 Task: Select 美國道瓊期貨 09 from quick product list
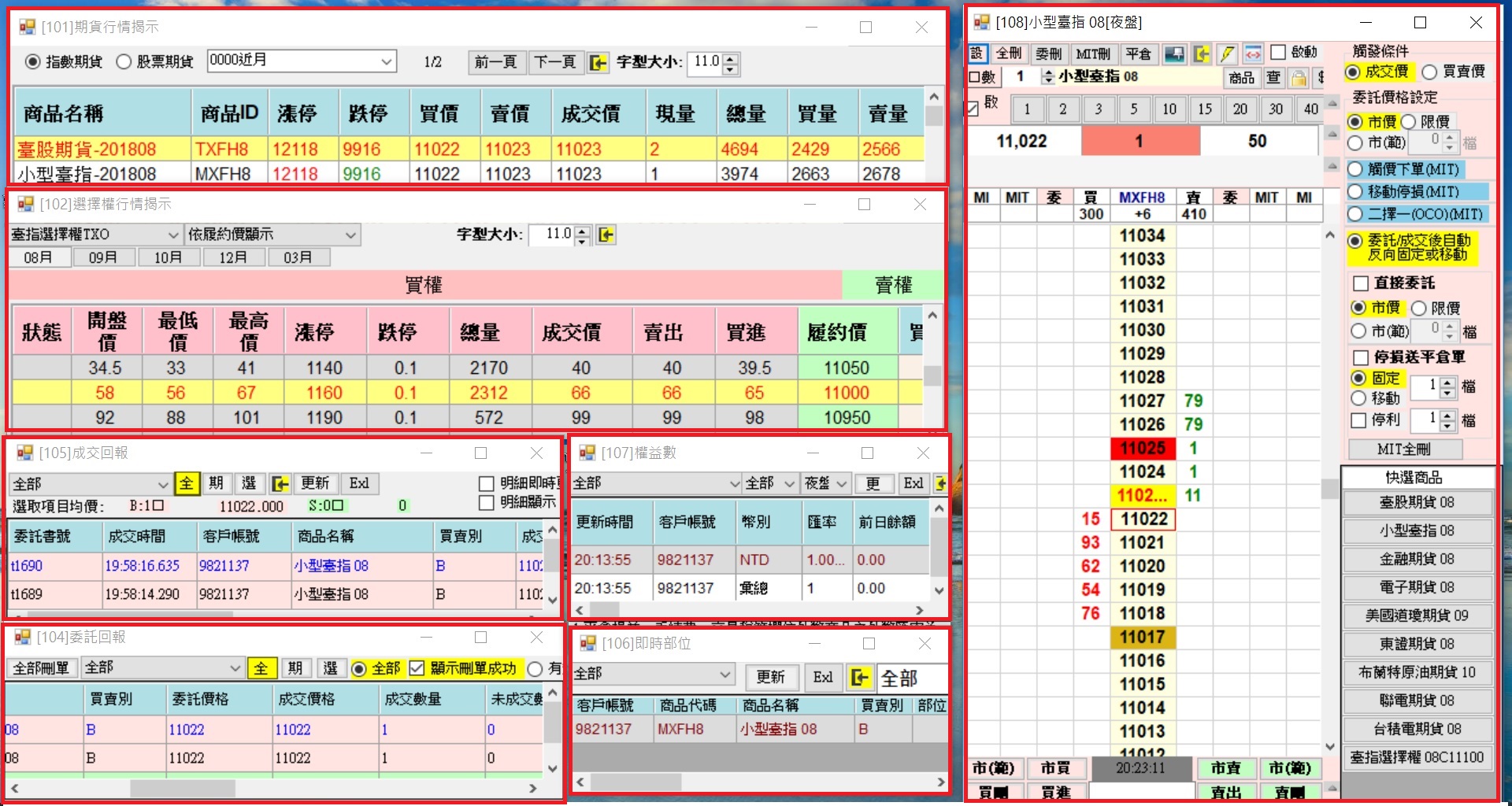point(1417,616)
